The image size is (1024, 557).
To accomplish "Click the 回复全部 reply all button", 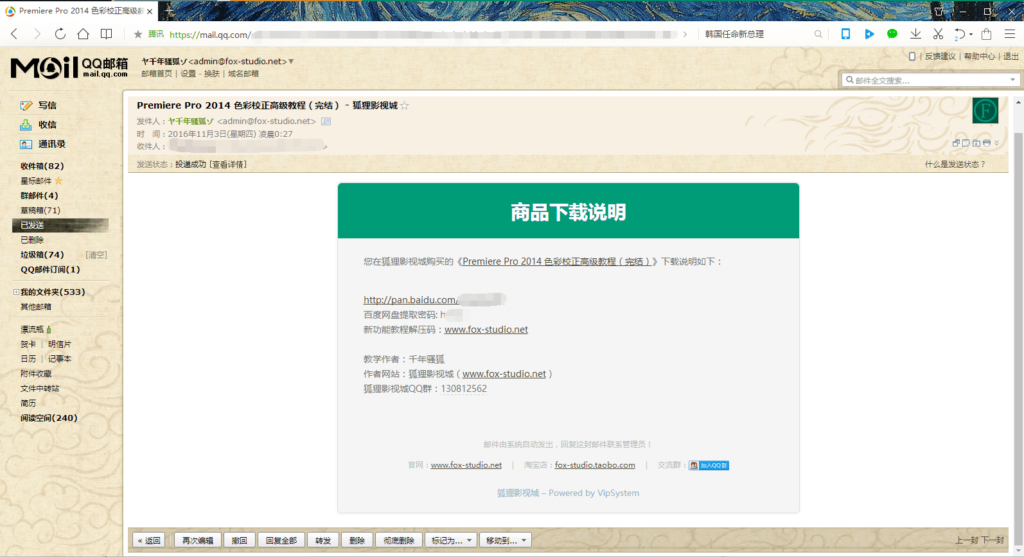I will click(281, 541).
